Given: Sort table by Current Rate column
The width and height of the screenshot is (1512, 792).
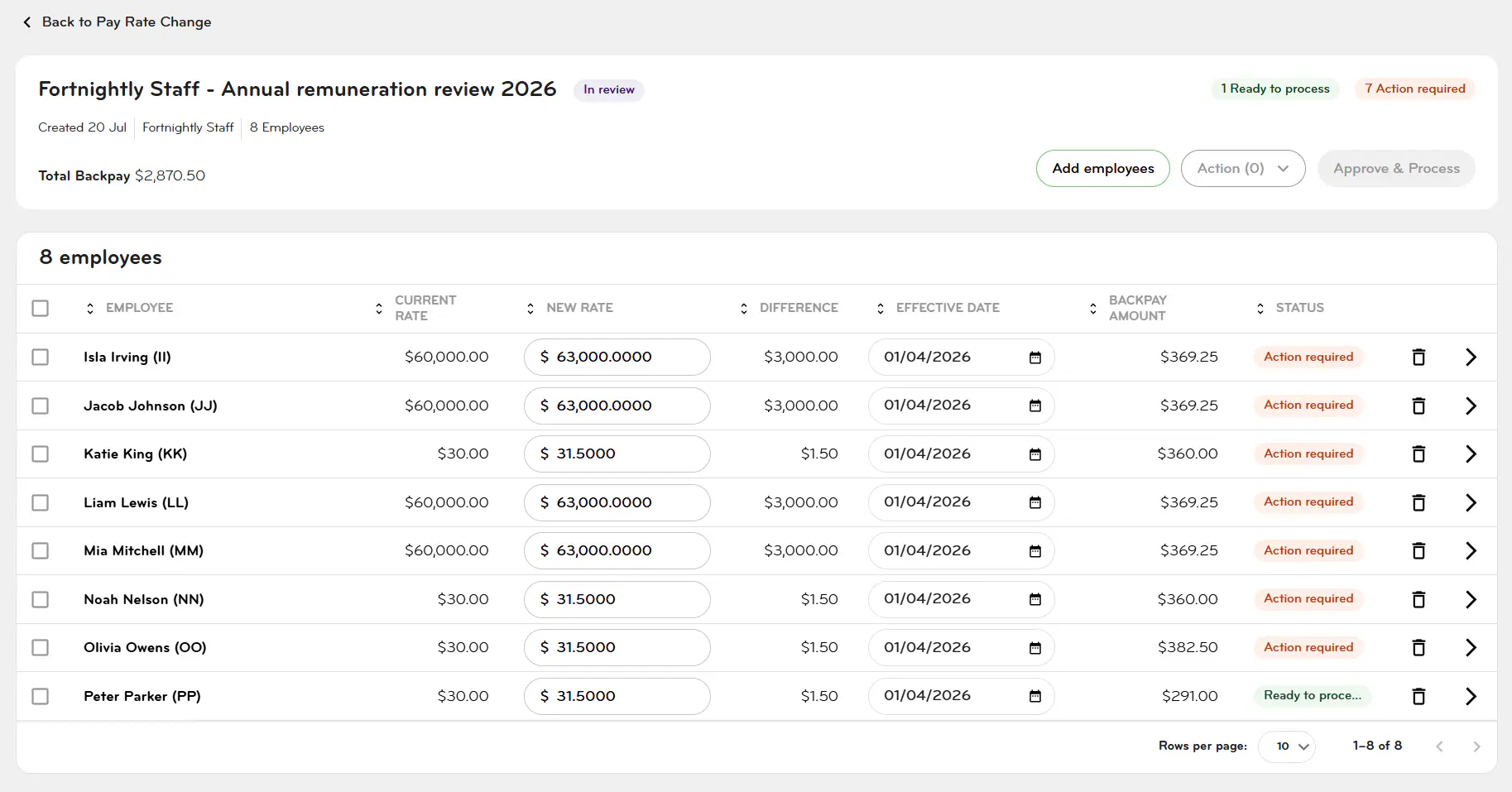Looking at the screenshot, I should 379,308.
